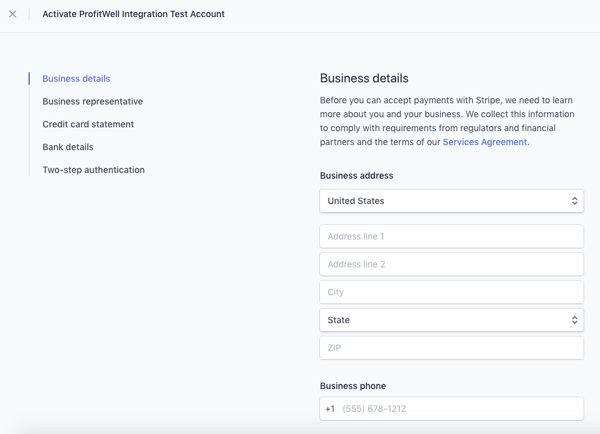Open Bank details section

68,147
